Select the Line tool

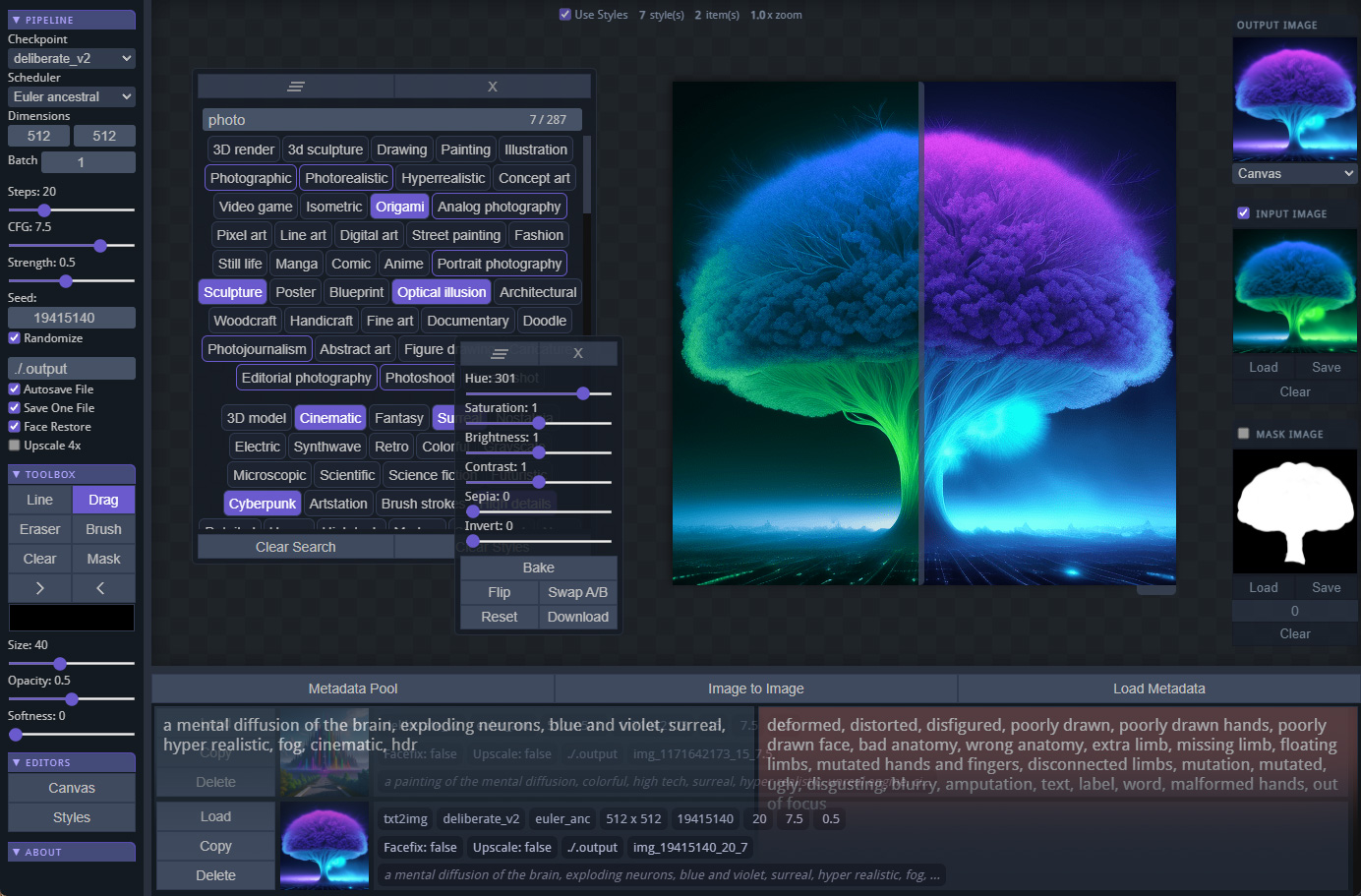(39, 500)
